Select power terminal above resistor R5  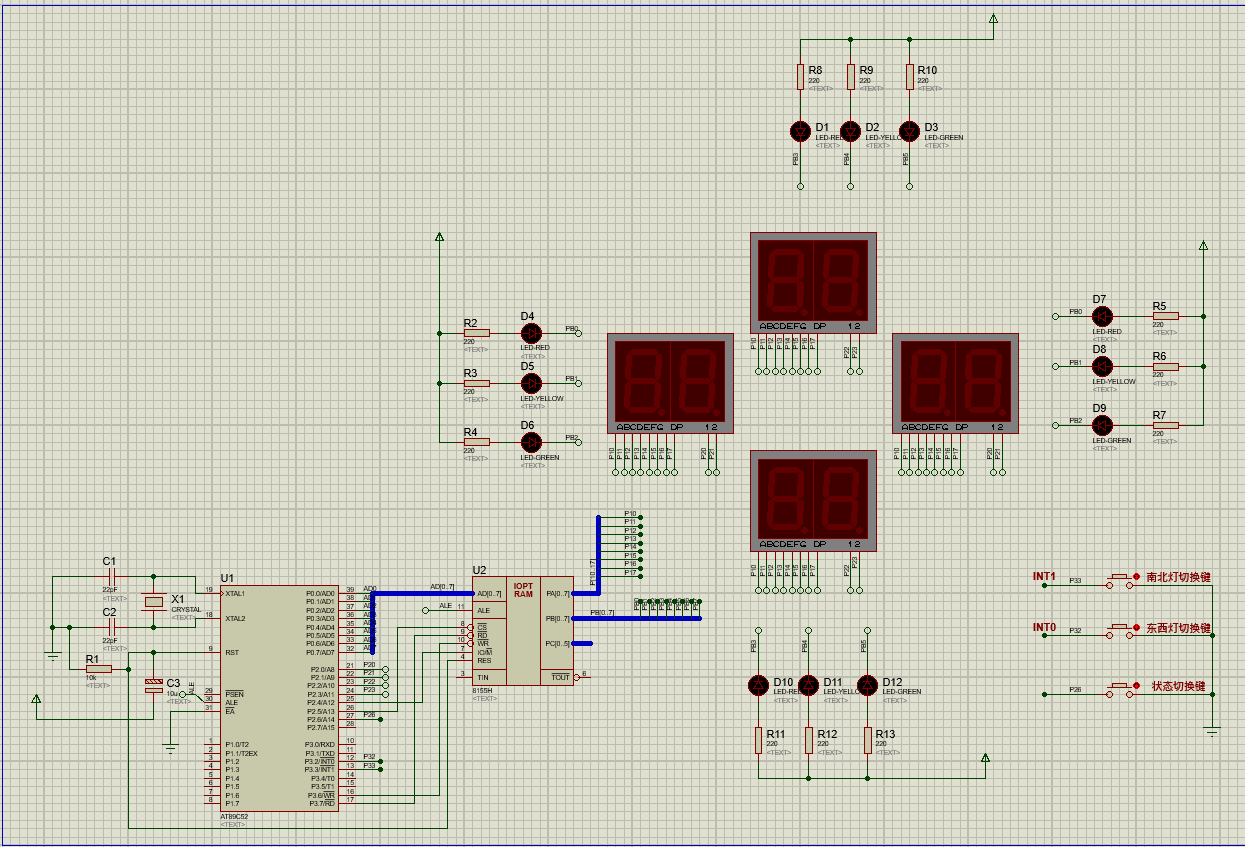[1203, 245]
